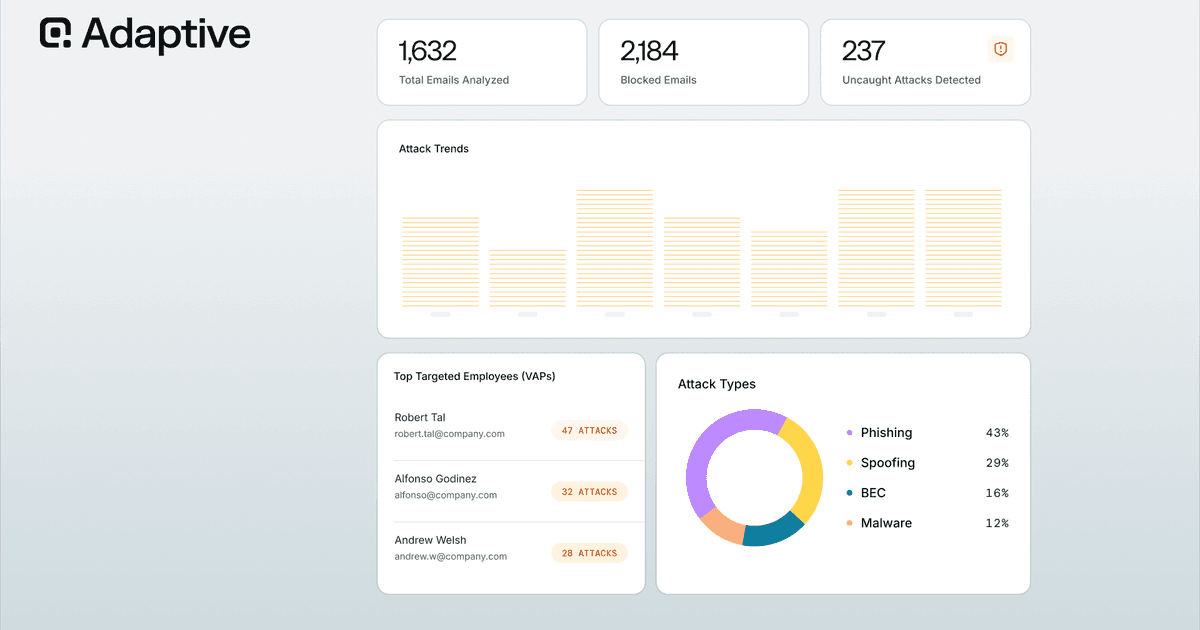This screenshot has width=1200, height=630.
Task: Click the shield alert icon
Action: (1000, 49)
